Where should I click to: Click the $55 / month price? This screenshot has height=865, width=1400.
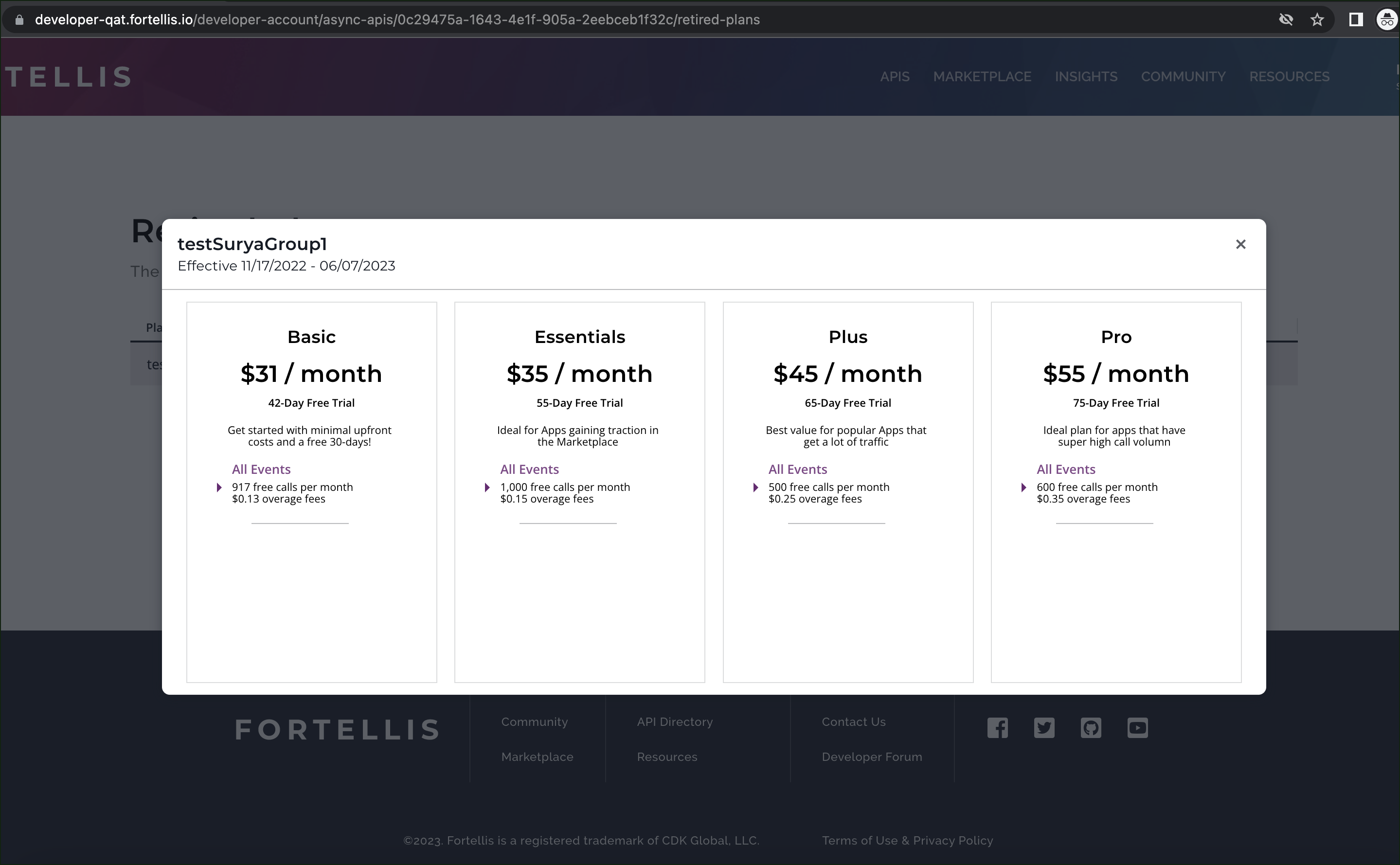pyautogui.click(x=1116, y=374)
